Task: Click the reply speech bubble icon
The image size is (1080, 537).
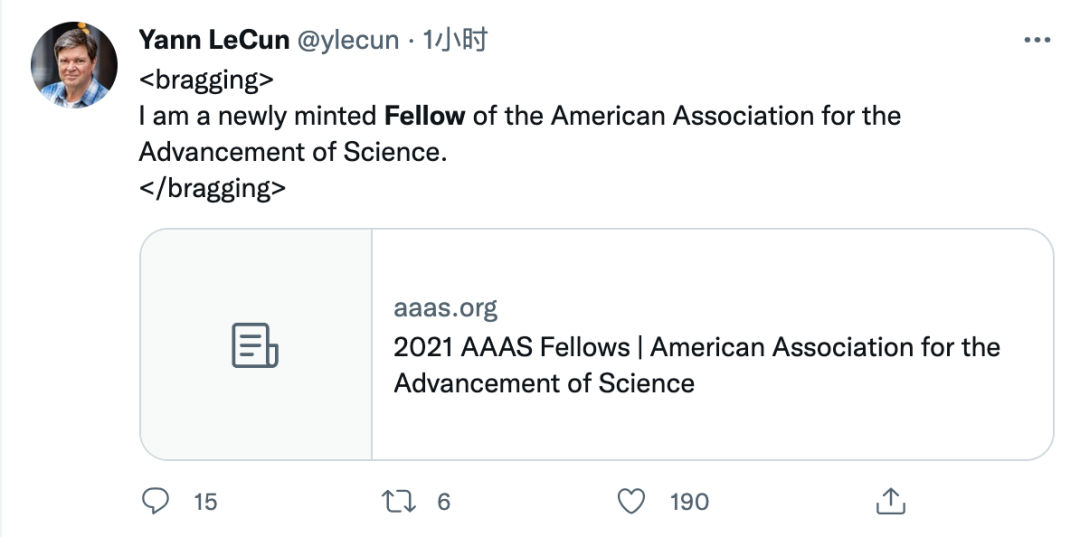Action: 155,500
